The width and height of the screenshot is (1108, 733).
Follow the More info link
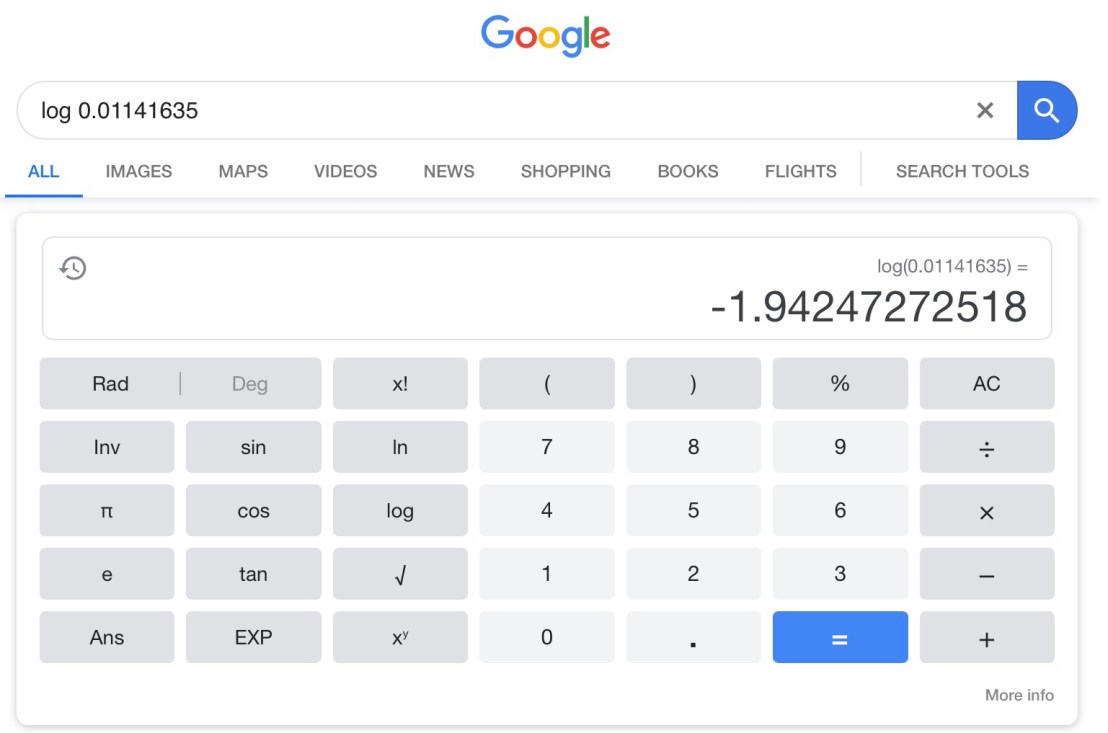1019,695
